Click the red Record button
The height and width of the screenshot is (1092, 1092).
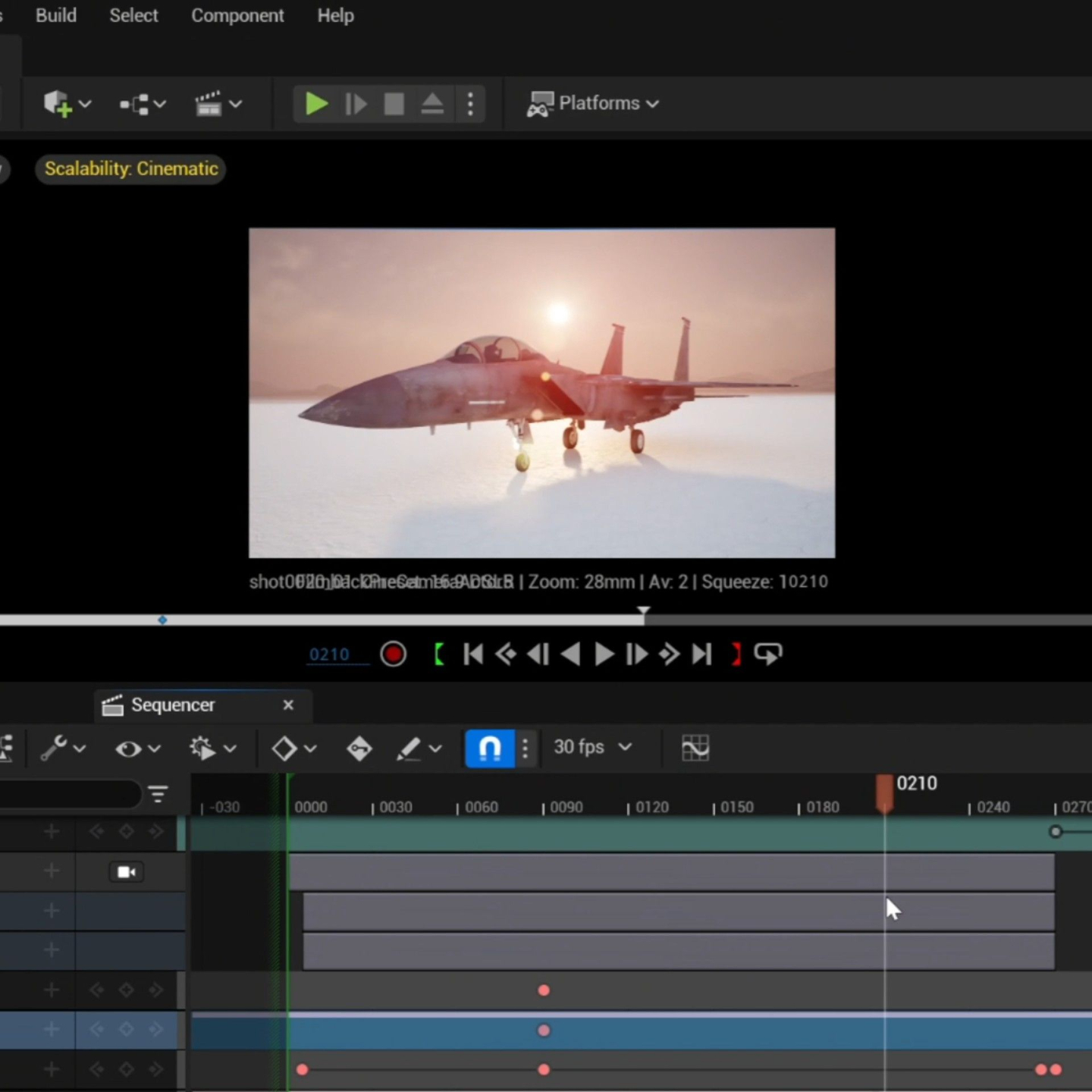pos(393,654)
